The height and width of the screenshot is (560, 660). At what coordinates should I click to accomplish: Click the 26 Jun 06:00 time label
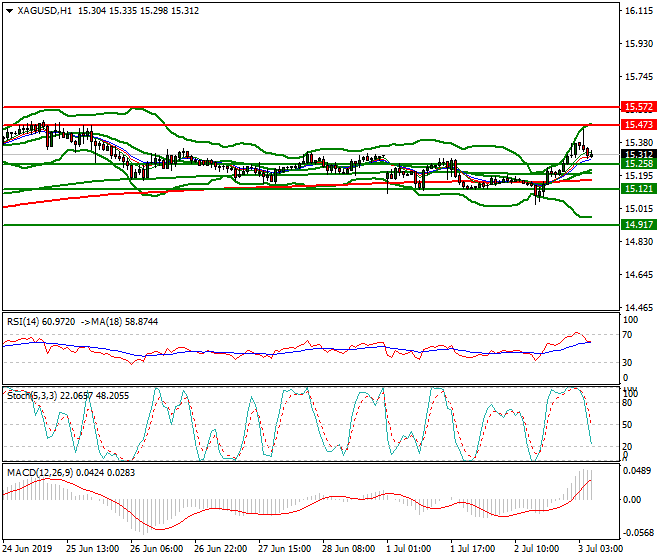coord(157,549)
